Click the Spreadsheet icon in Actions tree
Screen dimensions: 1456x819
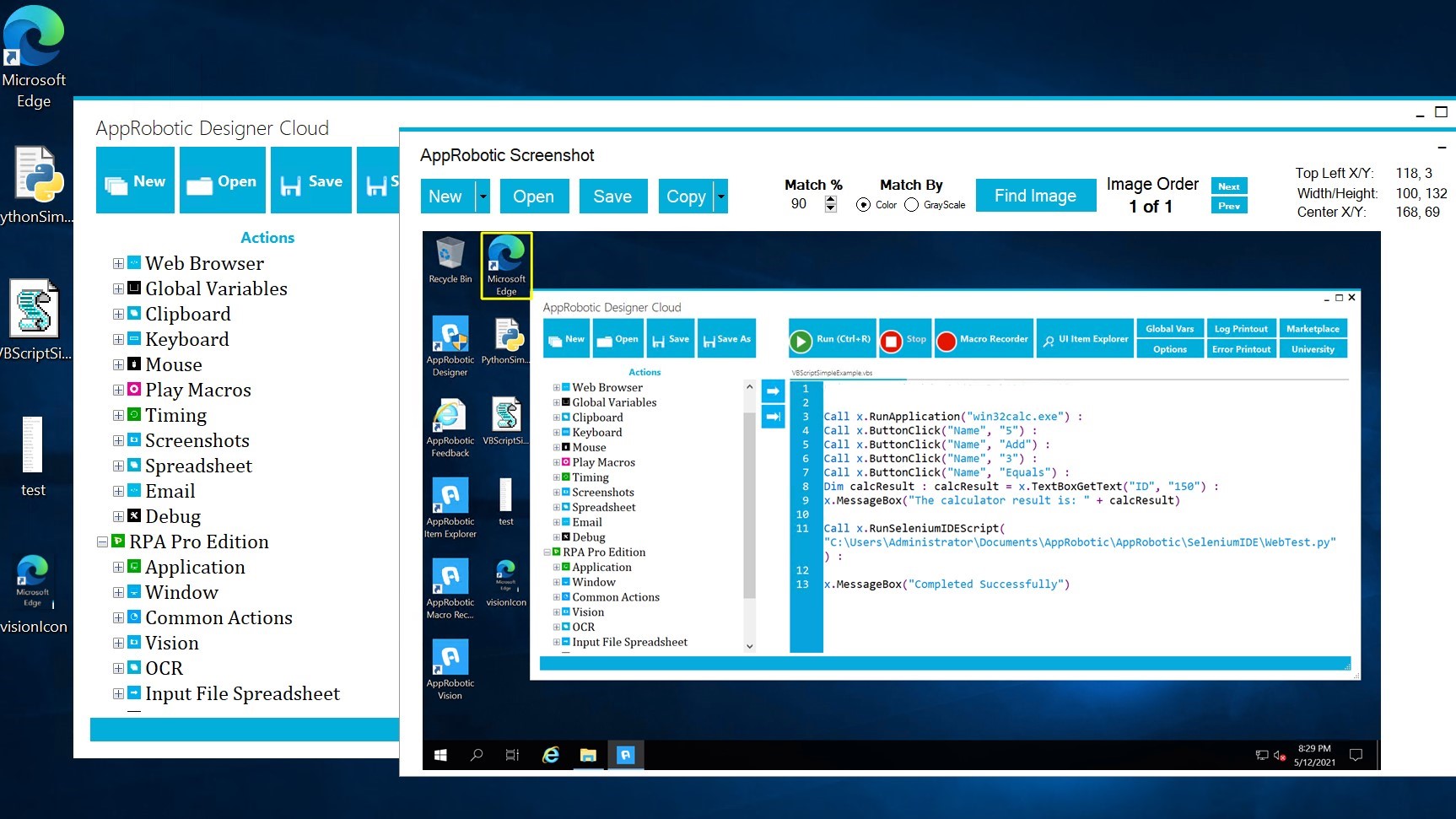tap(134, 466)
